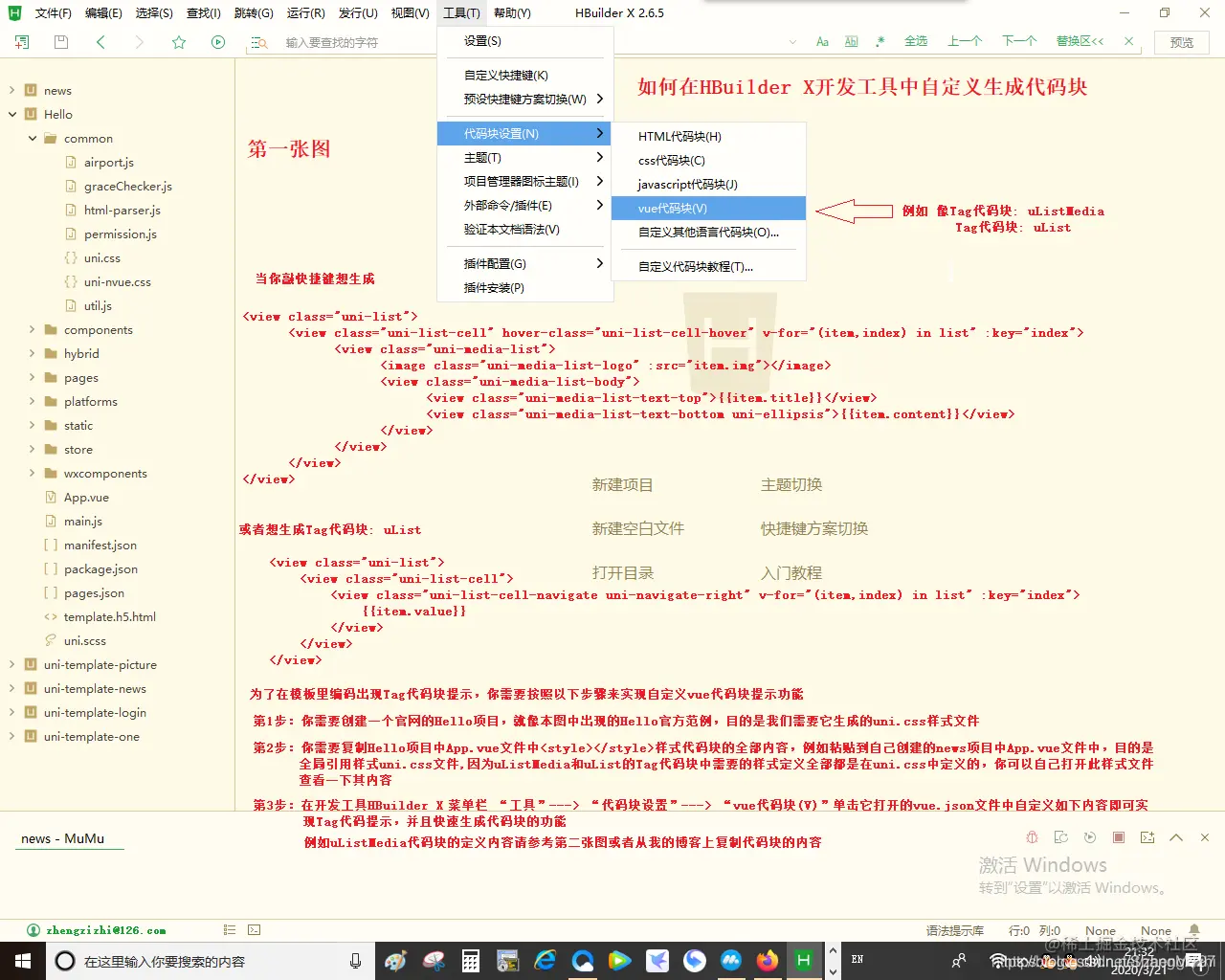Run the project with the green play icon
Screen dimensions: 1225x980
(x=217, y=42)
